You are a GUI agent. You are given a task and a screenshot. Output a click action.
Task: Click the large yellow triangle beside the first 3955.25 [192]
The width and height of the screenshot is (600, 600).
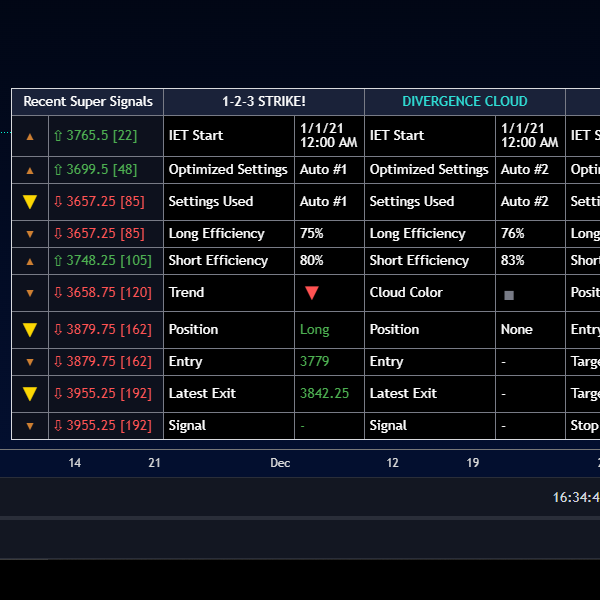coord(30,394)
